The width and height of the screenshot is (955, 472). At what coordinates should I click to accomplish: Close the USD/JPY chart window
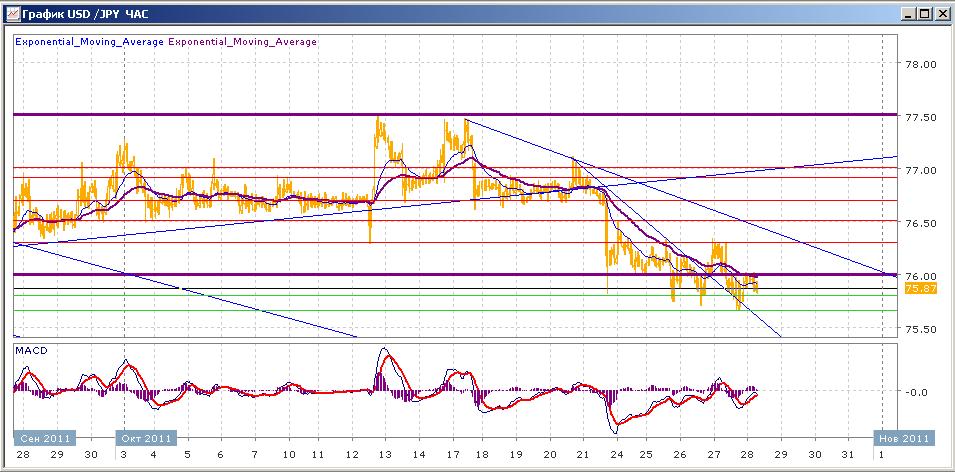(941, 13)
